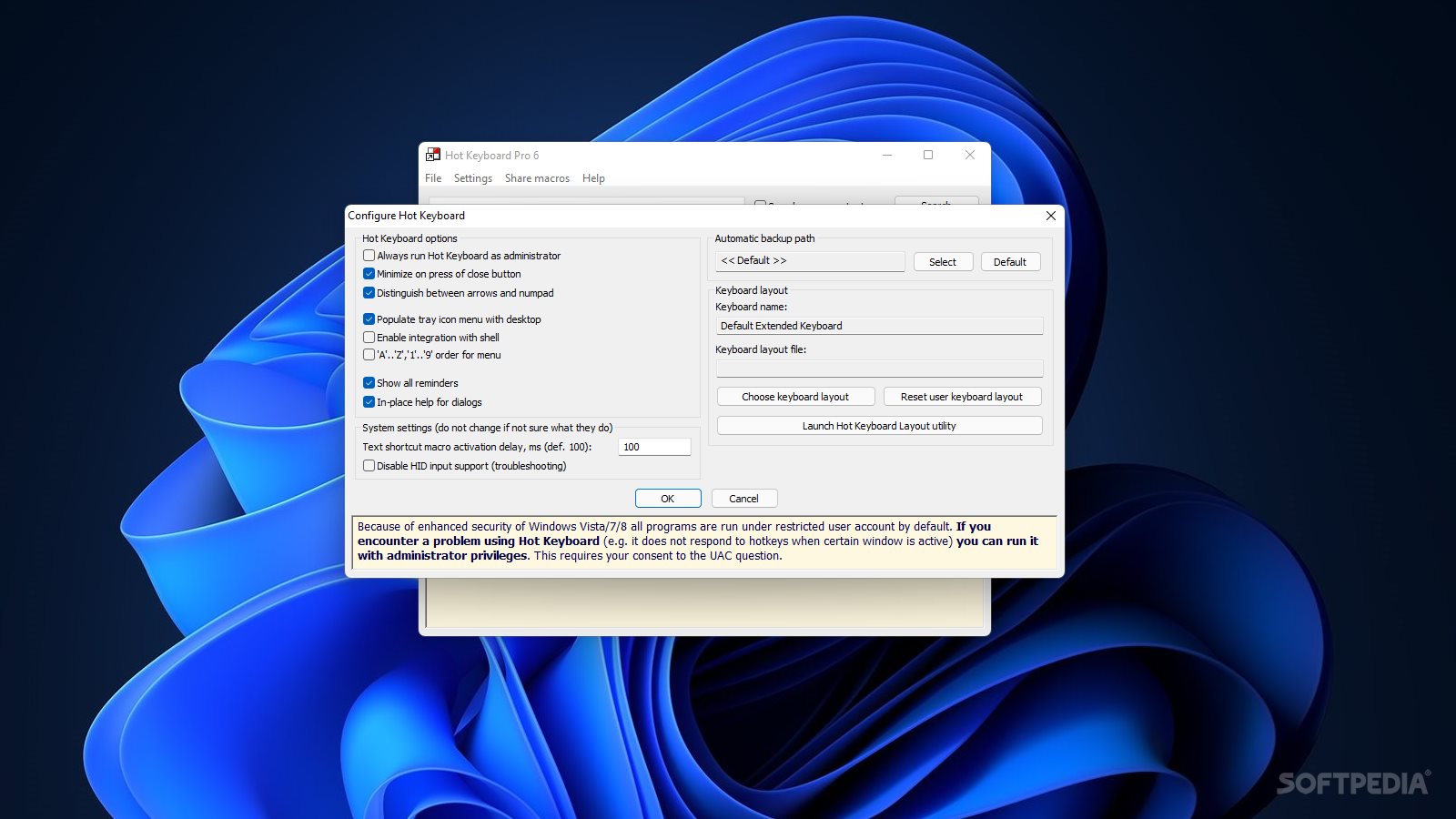1456x819 pixels.
Task: Open Settings menu in Hot Keyboard Pro window
Action: coord(473,178)
